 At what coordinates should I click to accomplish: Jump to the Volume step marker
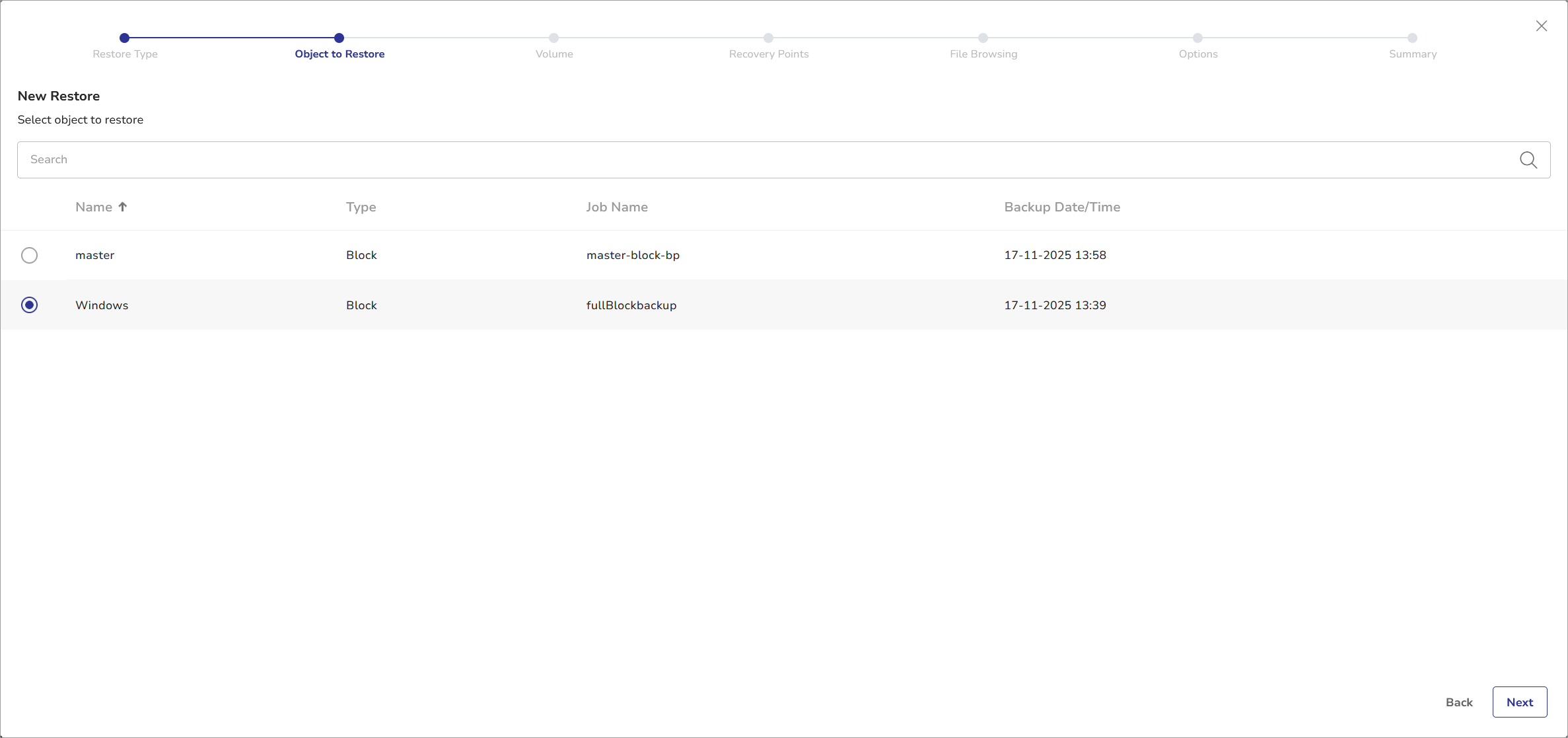click(x=553, y=38)
